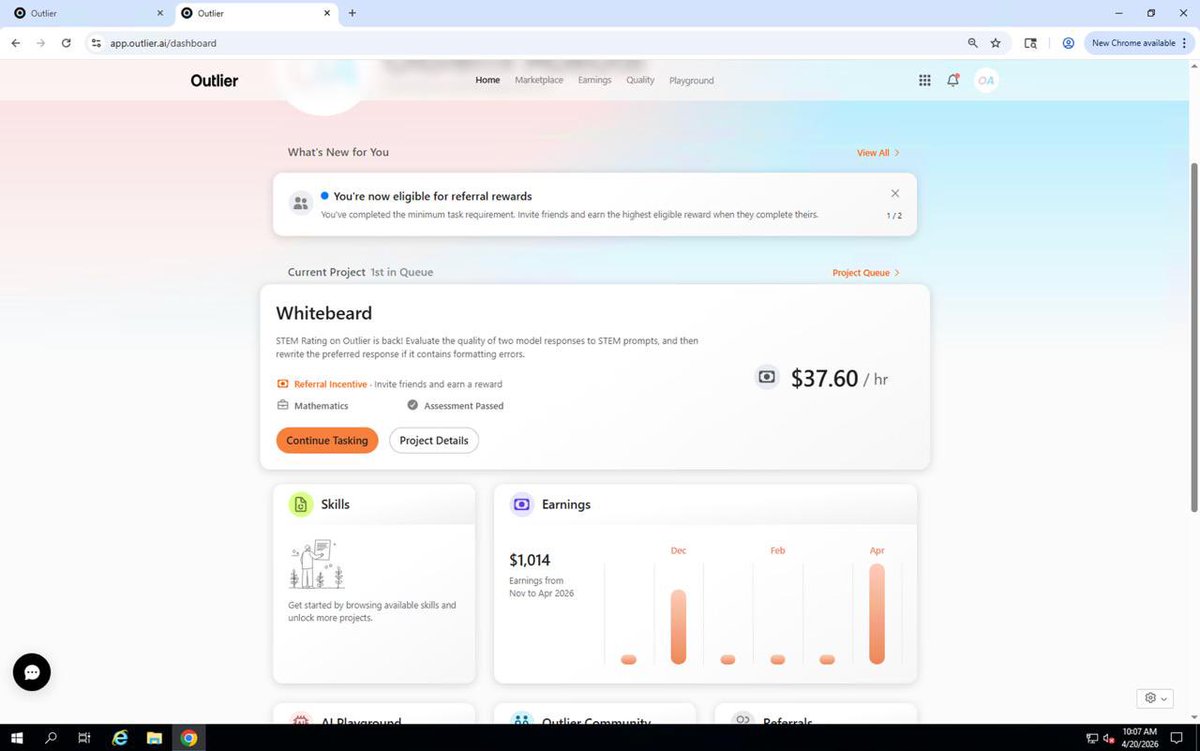Click the $1,014 earnings total
The width and height of the screenshot is (1200, 751).
point(530,560)
